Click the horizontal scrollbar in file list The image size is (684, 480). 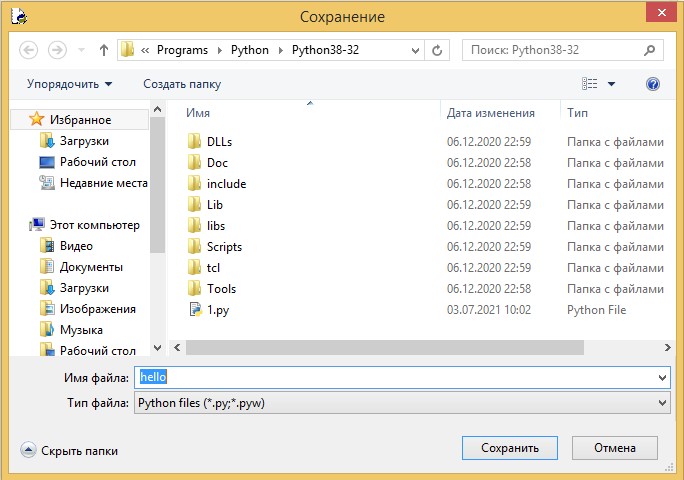[380, 347]
